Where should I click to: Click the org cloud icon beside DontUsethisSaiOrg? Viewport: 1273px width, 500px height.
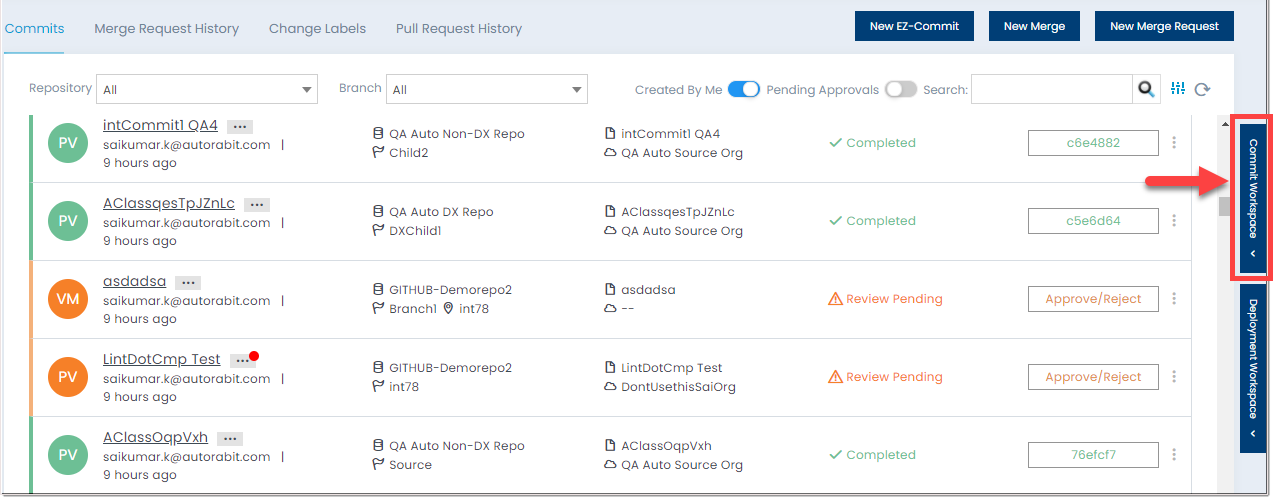610,387
